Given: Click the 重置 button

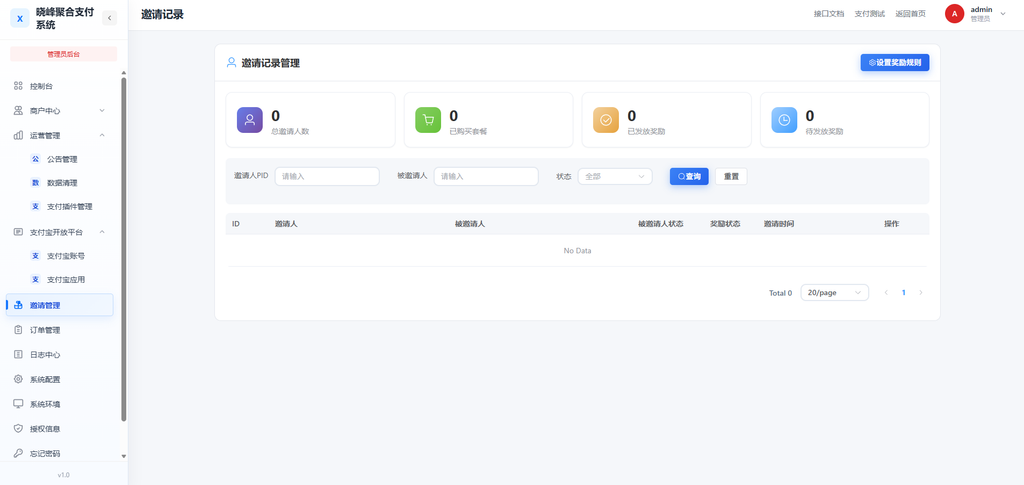Looking at the screenshot, I should click(731, 176).
